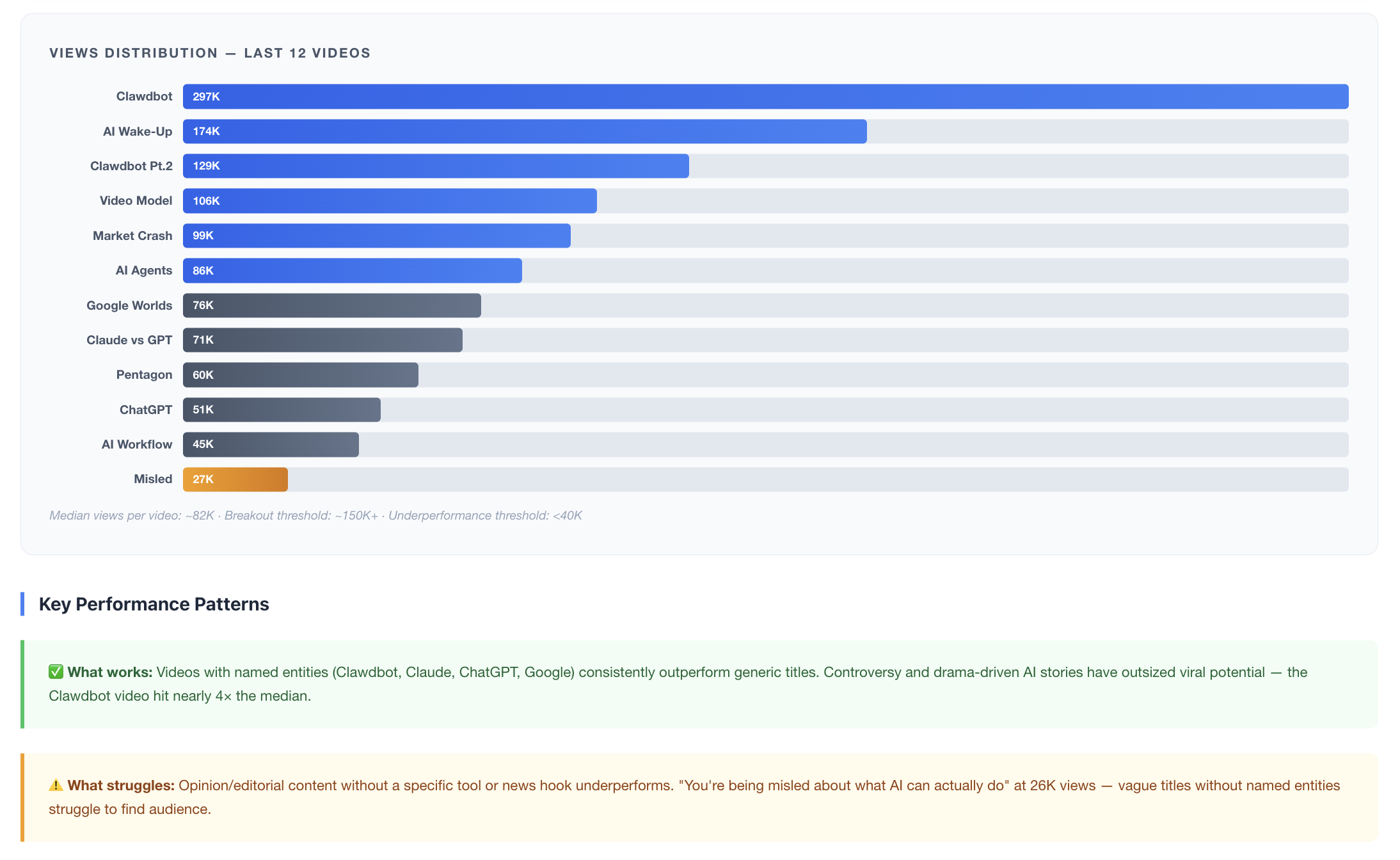Click the AI Agents 86K bar
The width and height of the screenshot is (1400, 860).
point(352,271)
